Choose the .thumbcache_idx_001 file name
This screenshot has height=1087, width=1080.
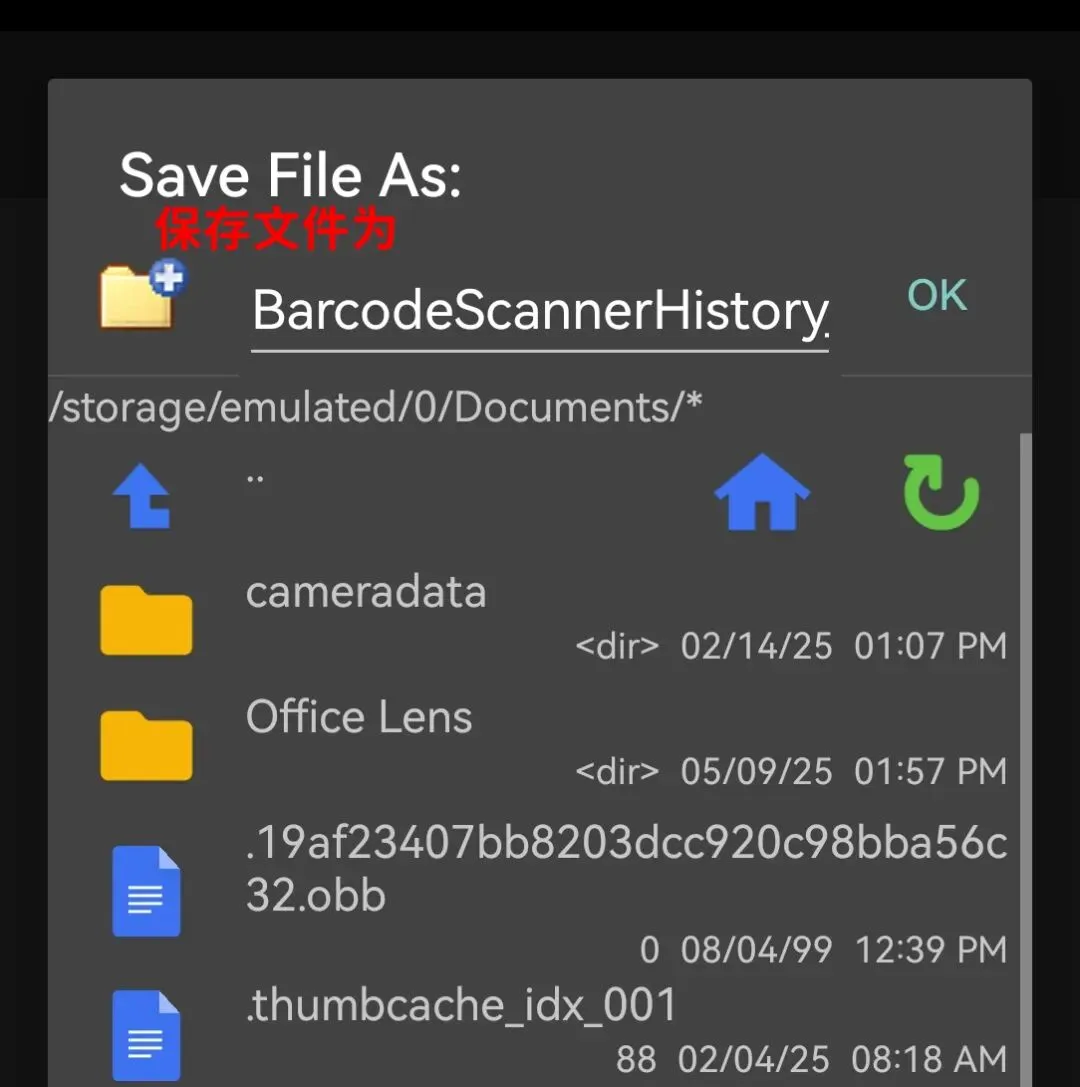coord(461,1005)
